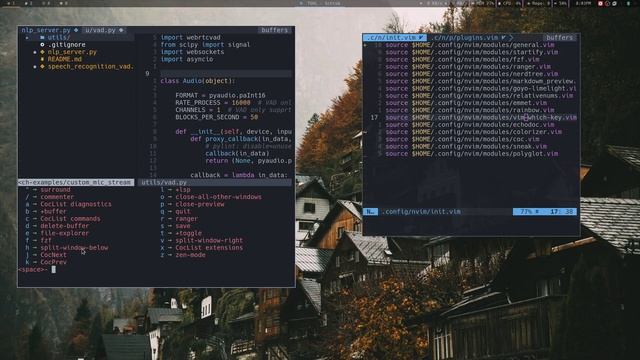
Task: Click the <space> command prompt
Action: (x=33, y=269)
